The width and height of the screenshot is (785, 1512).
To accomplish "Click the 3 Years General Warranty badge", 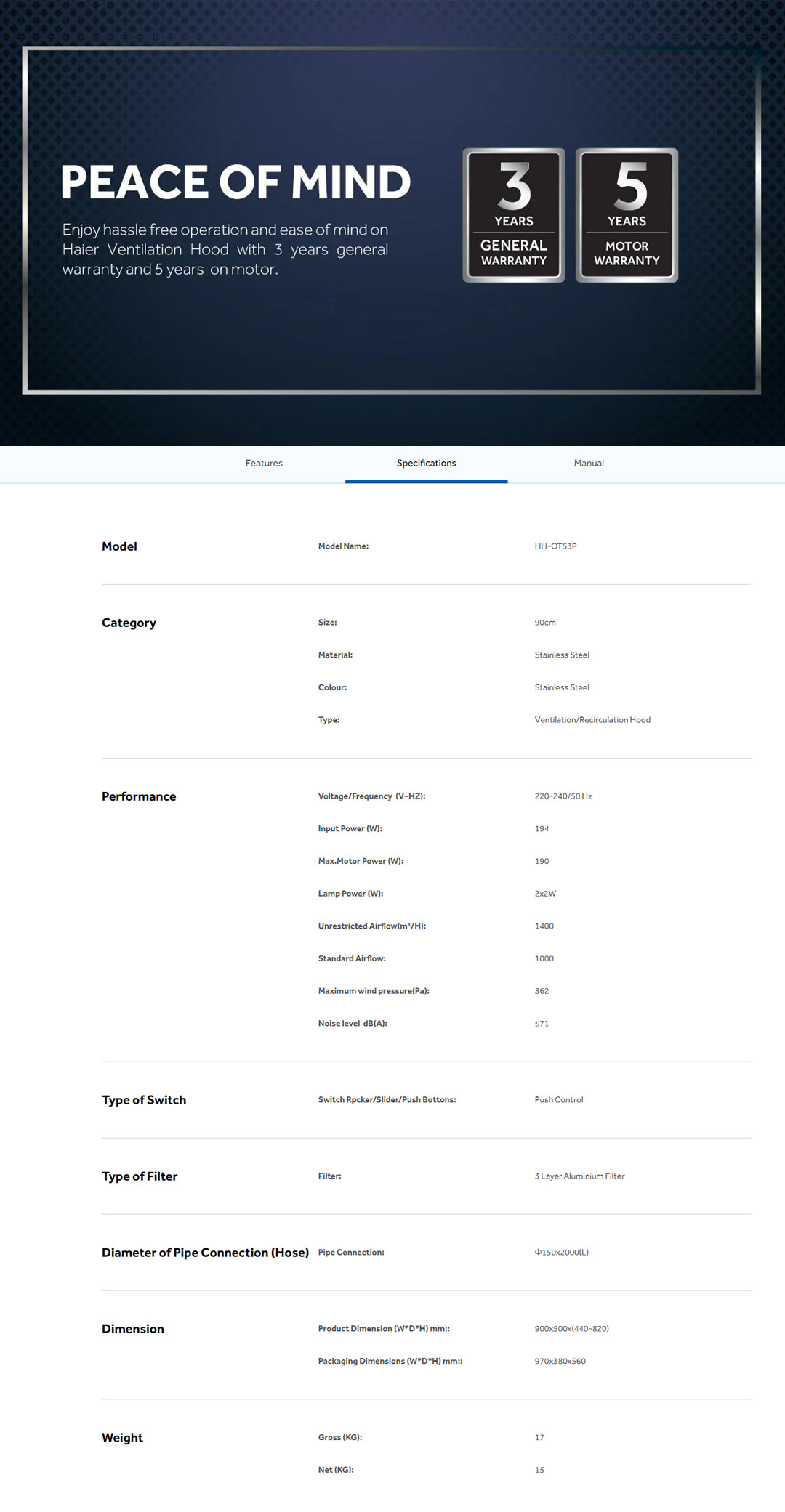I will pos(513,215).
